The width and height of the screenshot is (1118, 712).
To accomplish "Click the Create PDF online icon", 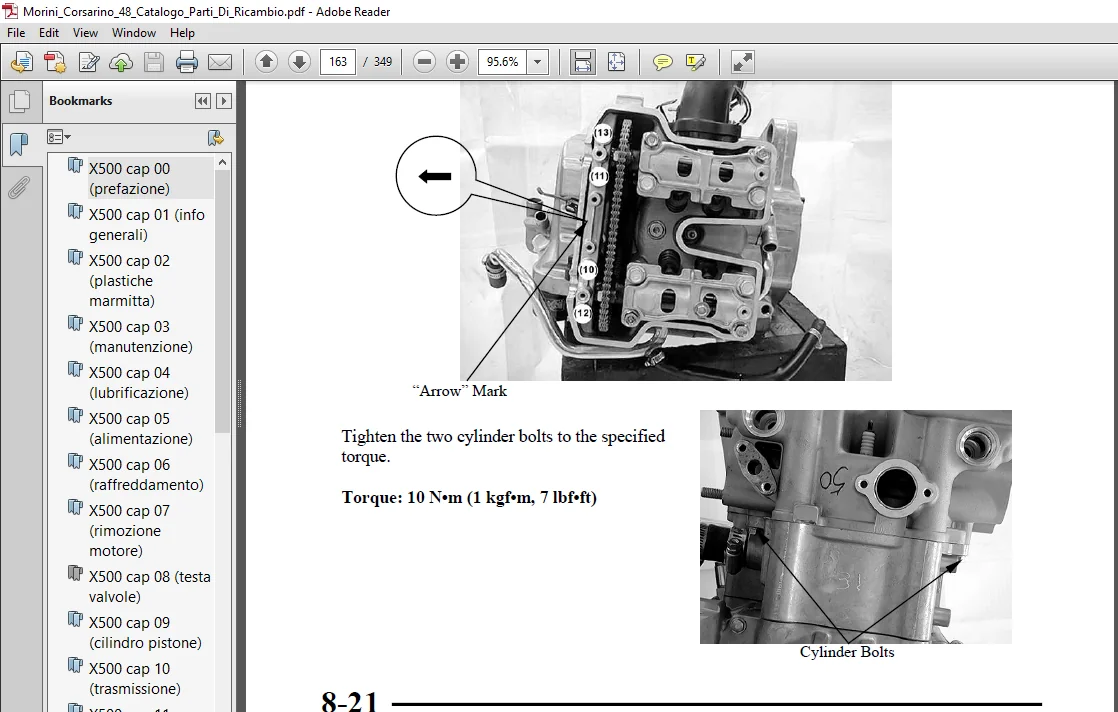I will point(55,62).
